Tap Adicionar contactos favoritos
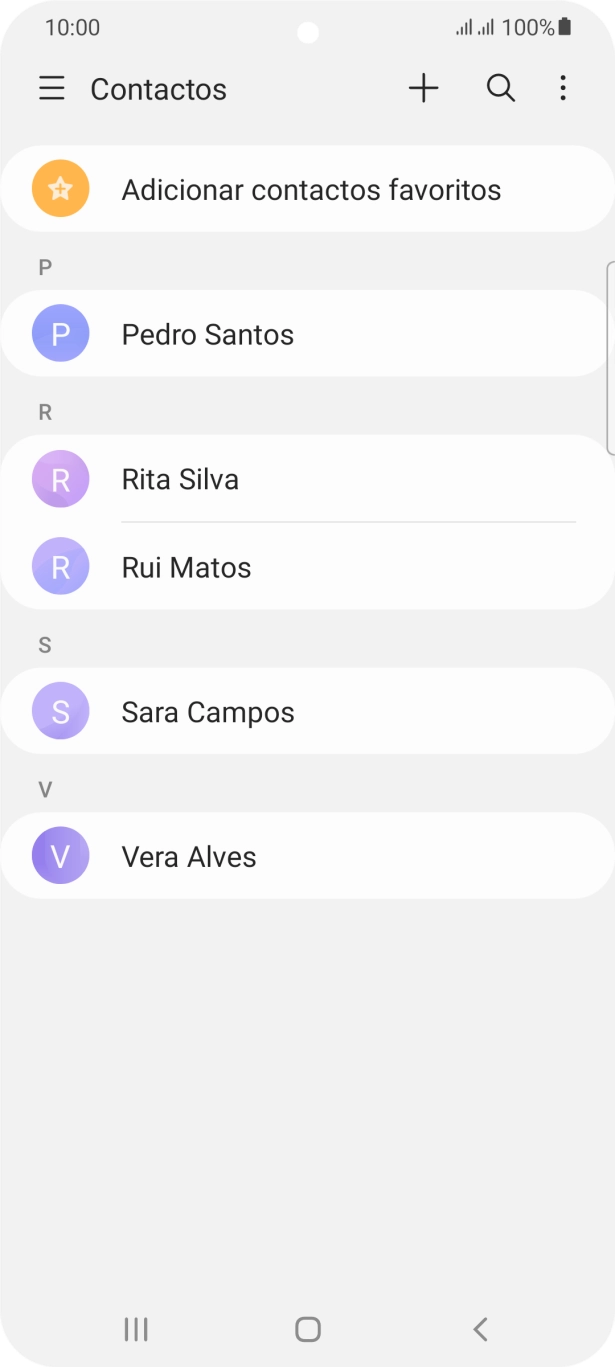Screen dimensions: 615x1367 click(x=311, y=189)
